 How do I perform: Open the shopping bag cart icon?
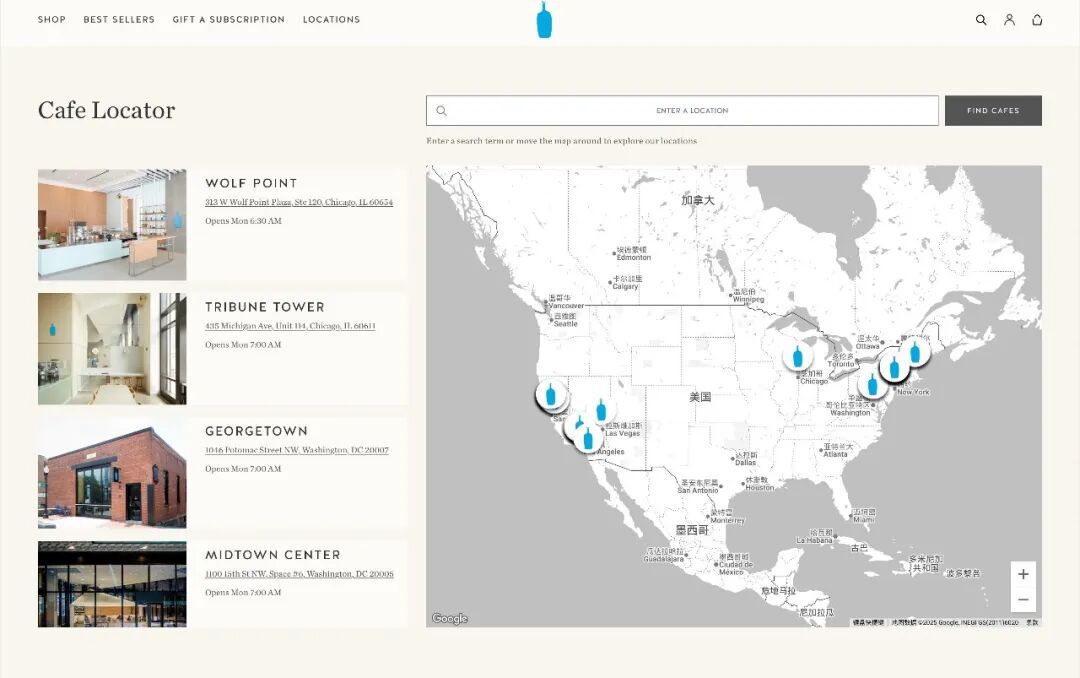pos(1037,20)
